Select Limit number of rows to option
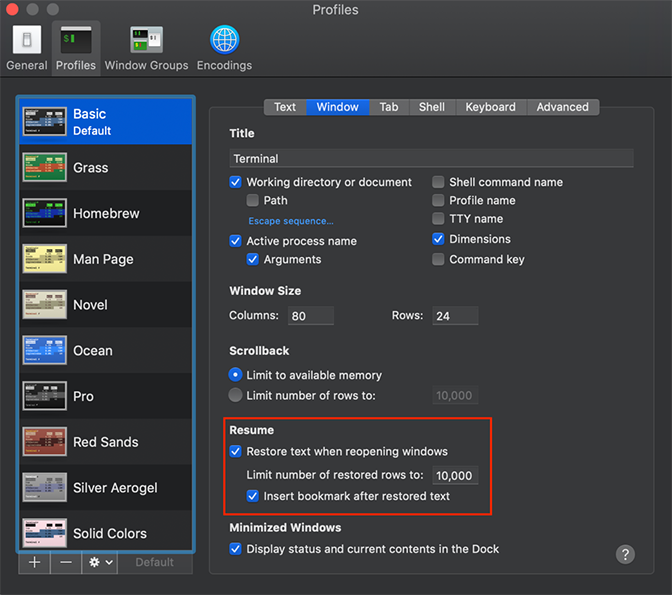 [x=236, y=395]
